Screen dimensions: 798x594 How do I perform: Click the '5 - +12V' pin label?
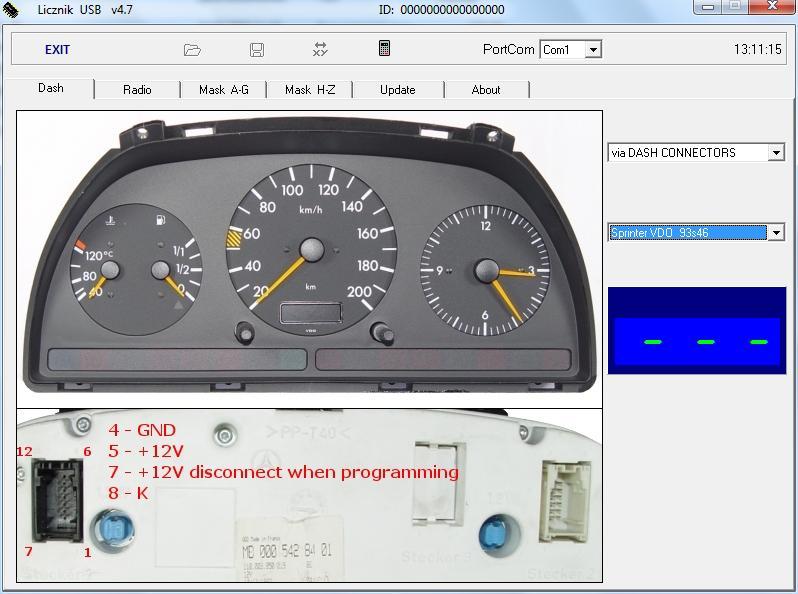pos(146,451)
